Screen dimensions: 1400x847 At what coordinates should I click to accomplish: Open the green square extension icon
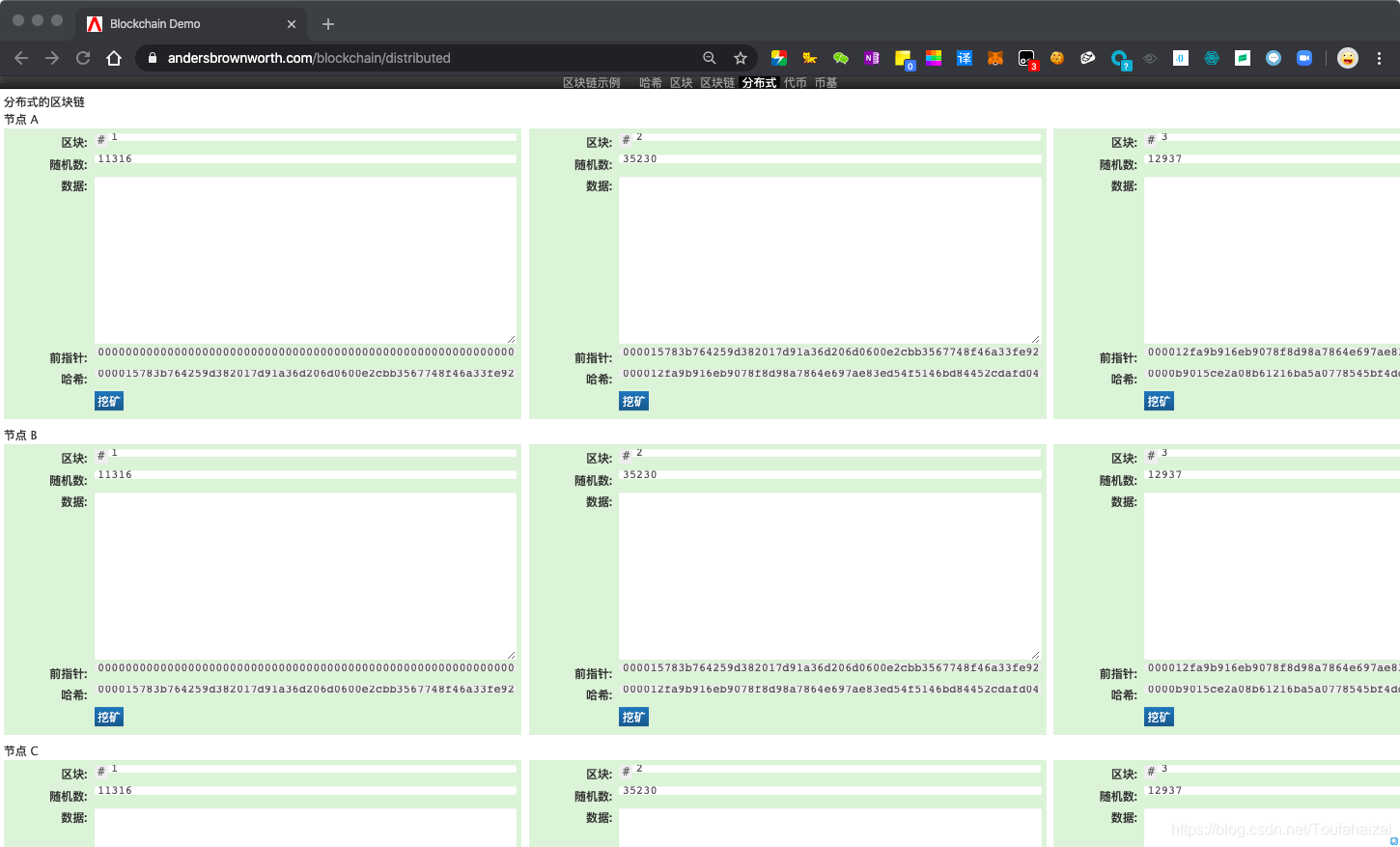pos(1243,58)
